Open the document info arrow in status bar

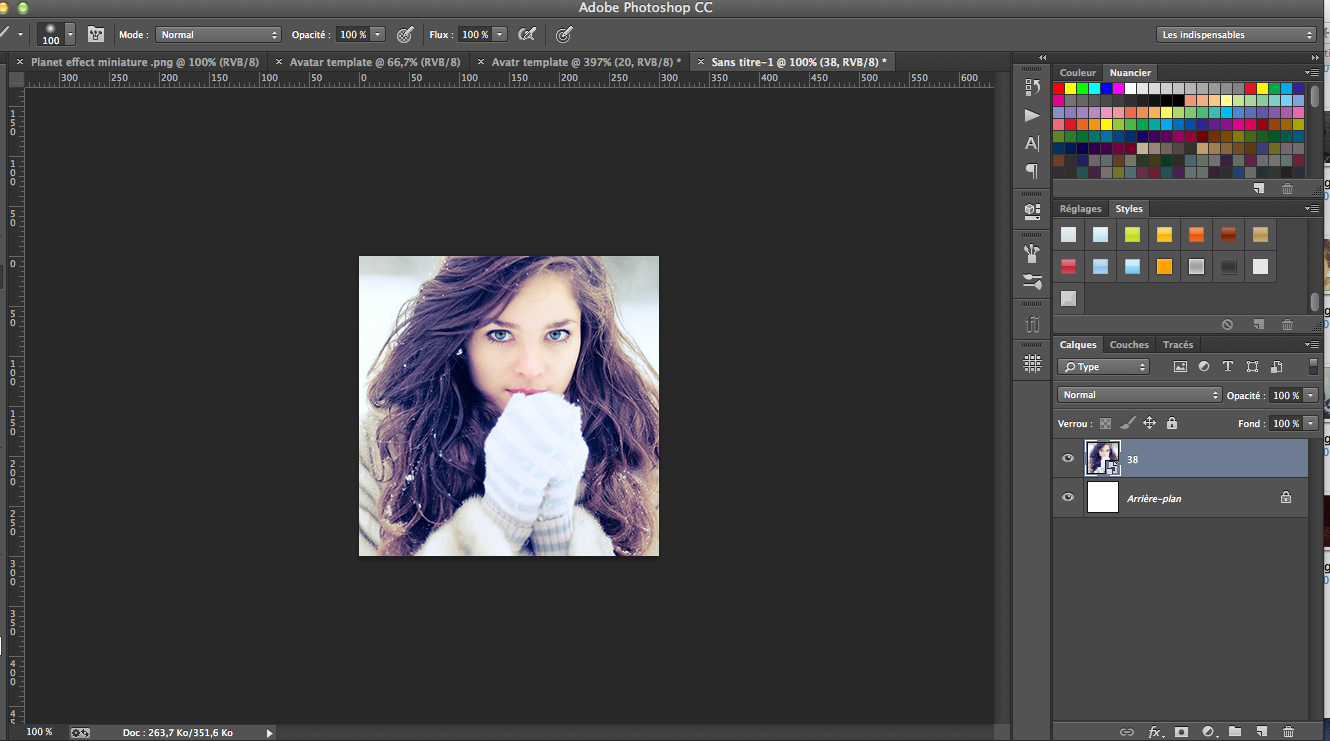click(x=269, y=733)
